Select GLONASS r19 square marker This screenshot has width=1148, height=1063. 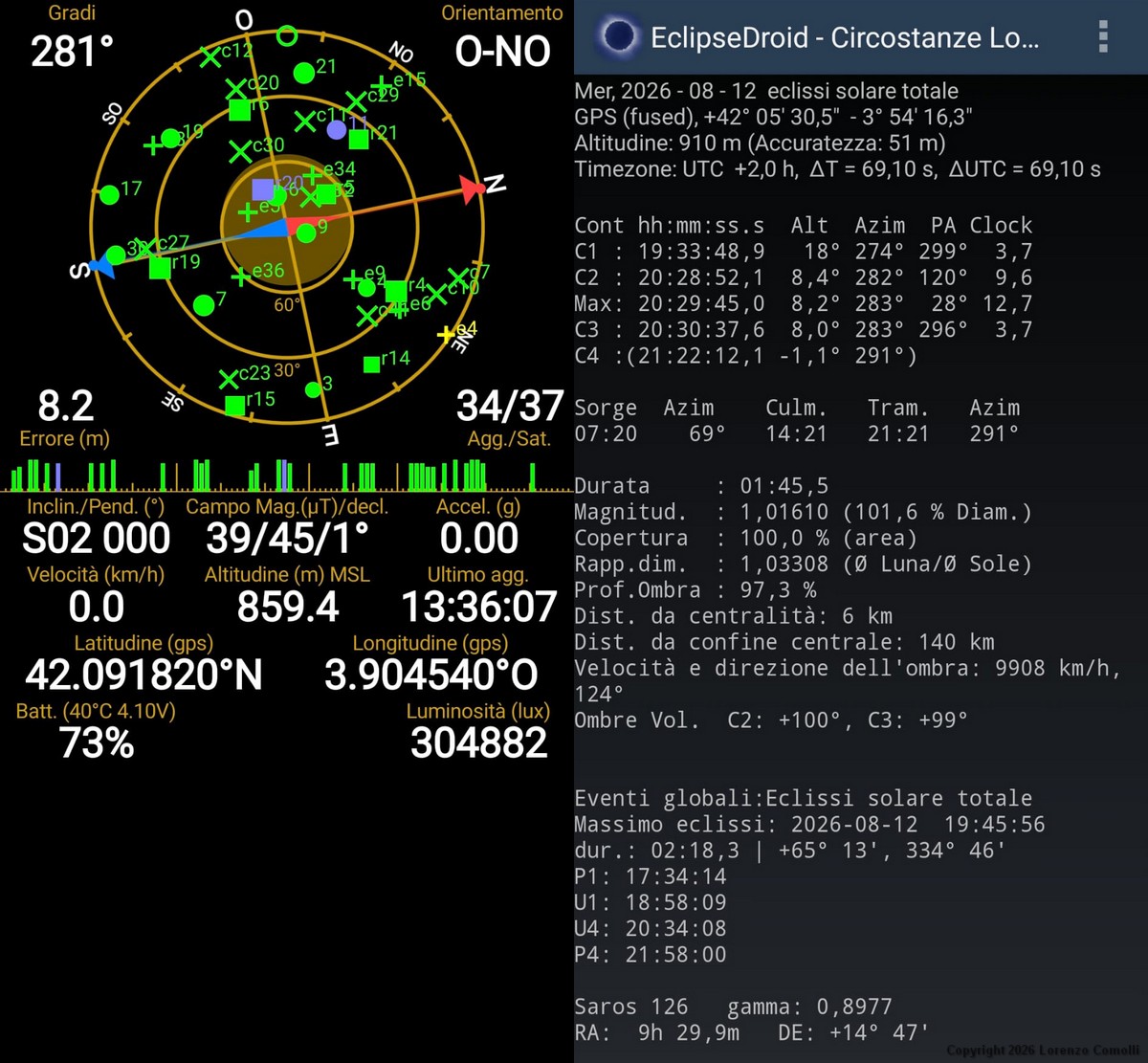pos(160,268)
